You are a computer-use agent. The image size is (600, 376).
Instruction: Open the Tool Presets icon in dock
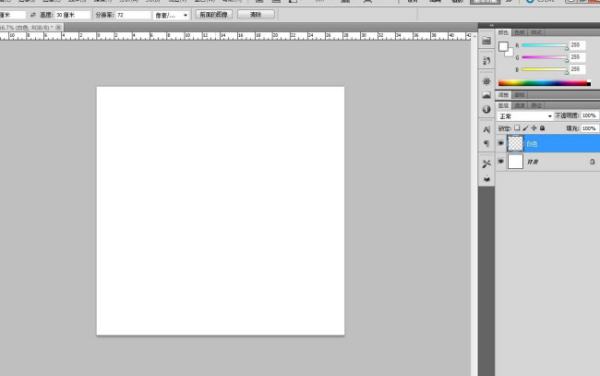tap(486, 164)
